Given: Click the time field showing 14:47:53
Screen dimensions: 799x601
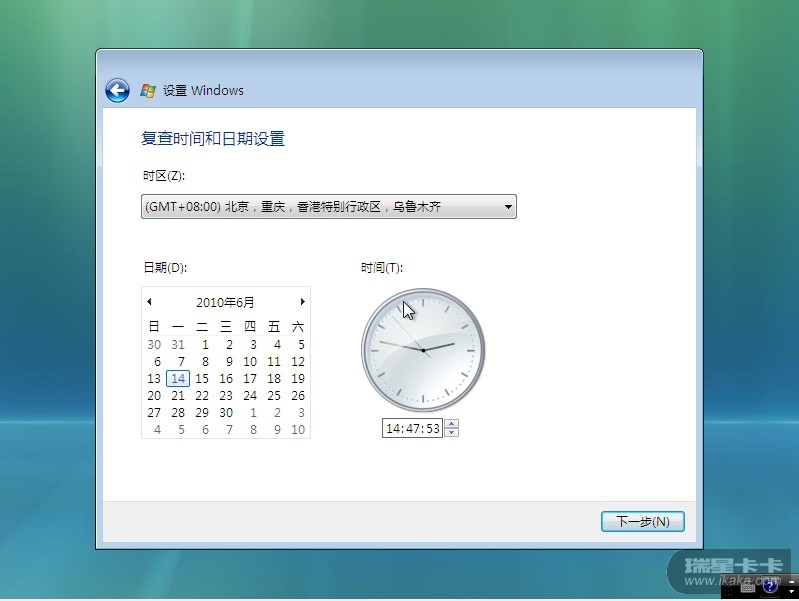Looking at the screenshot, I should (412, 428).
